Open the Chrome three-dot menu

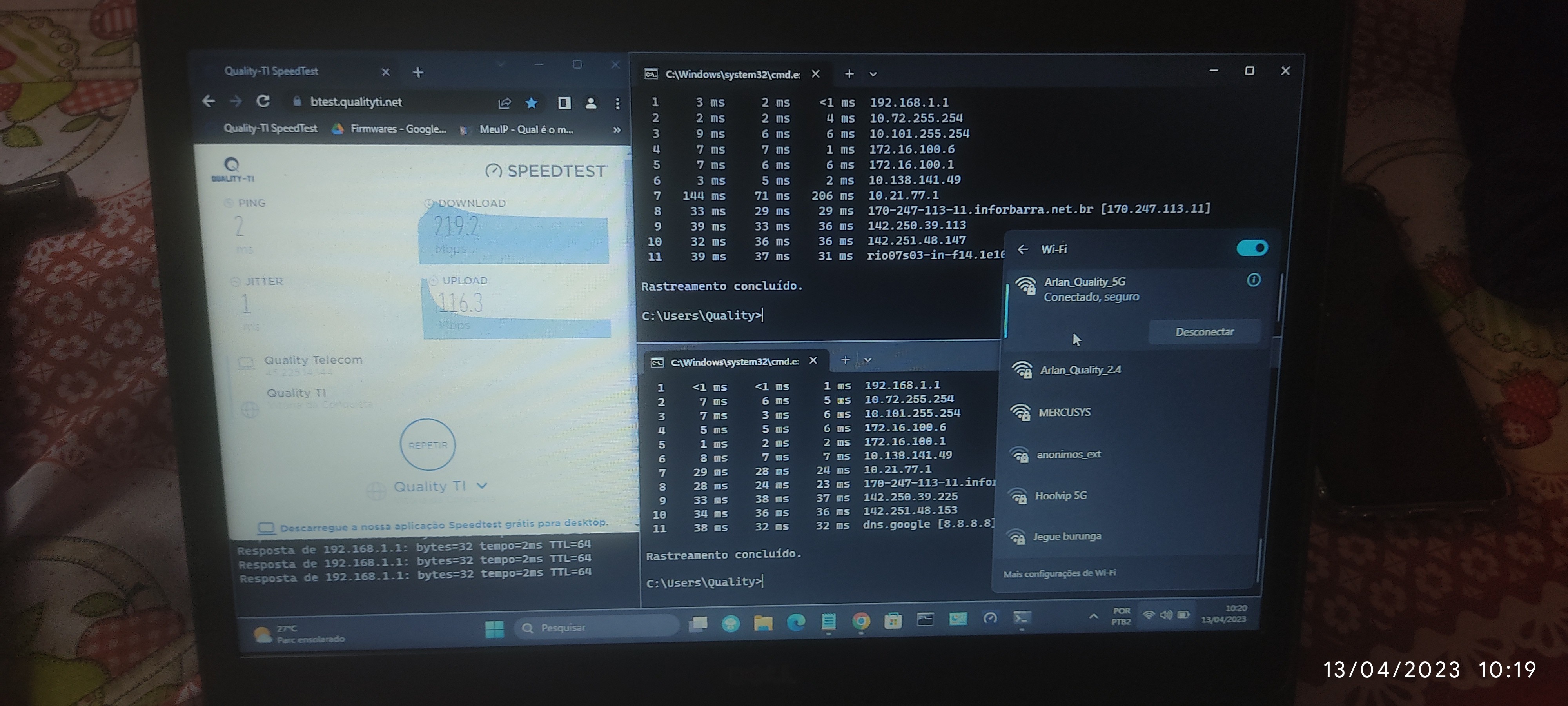coord(617,104)
